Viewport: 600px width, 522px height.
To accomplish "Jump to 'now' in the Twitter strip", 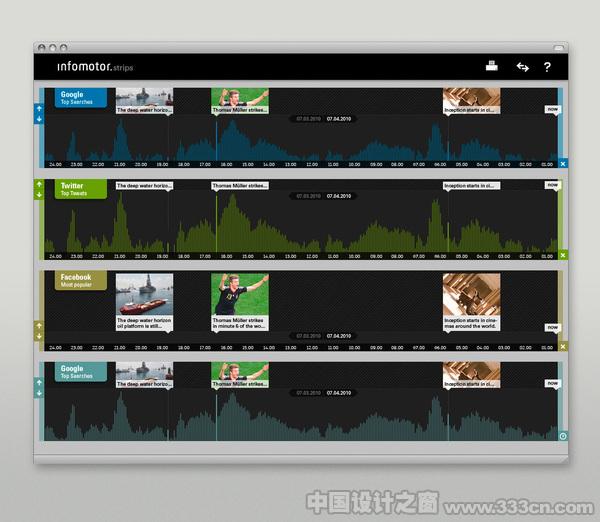I will click(x=553, y=185).
